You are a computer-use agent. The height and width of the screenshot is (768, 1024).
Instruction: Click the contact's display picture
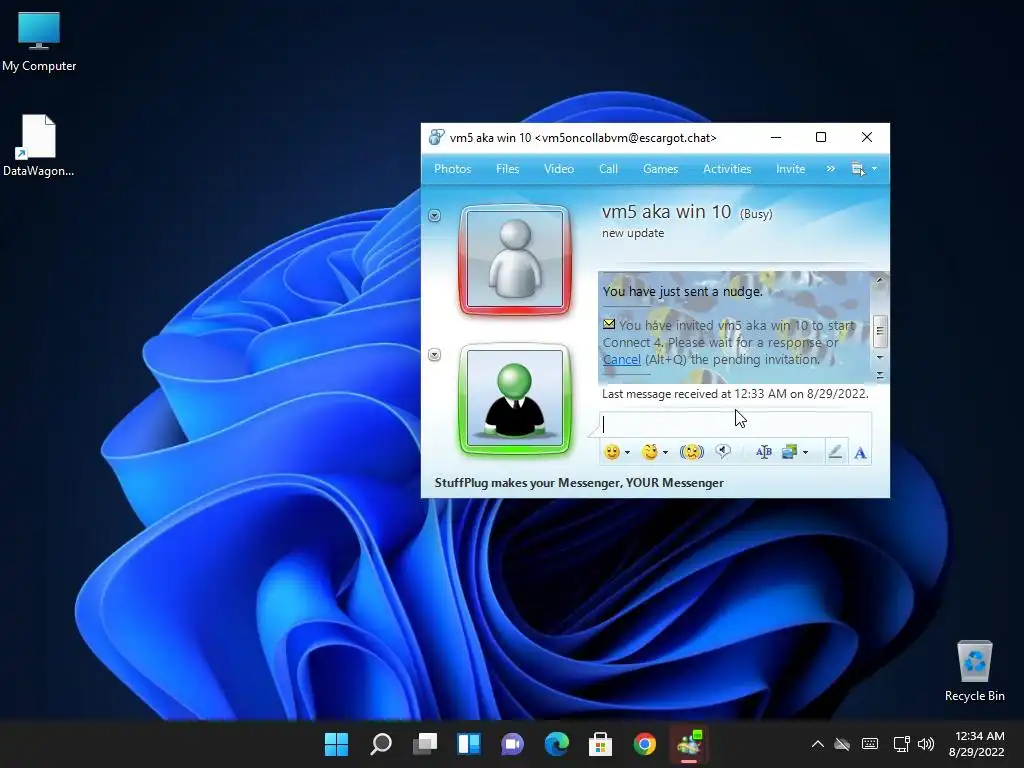pyautogui.click(x=515, y=259)
